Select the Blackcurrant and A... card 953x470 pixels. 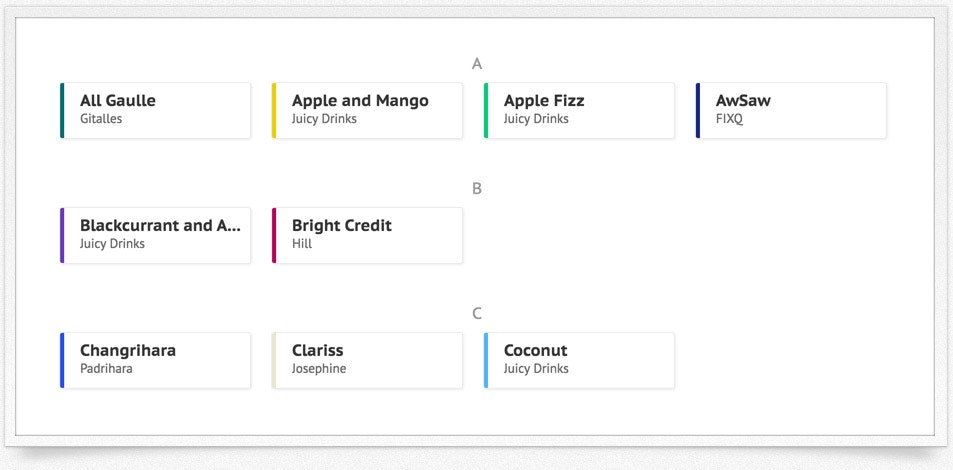[155, 235]
